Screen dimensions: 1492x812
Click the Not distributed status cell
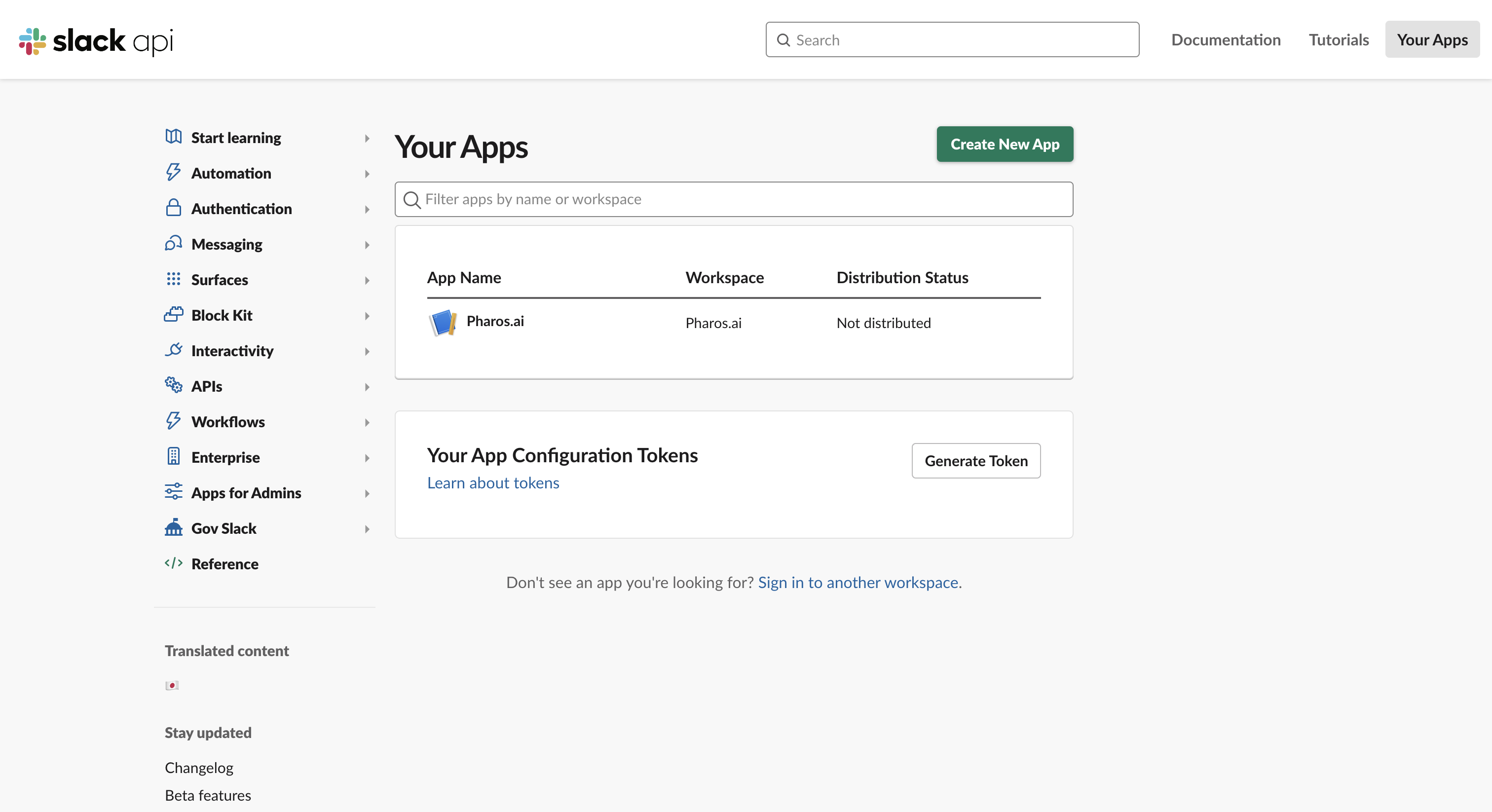click(x=883, y=323)
